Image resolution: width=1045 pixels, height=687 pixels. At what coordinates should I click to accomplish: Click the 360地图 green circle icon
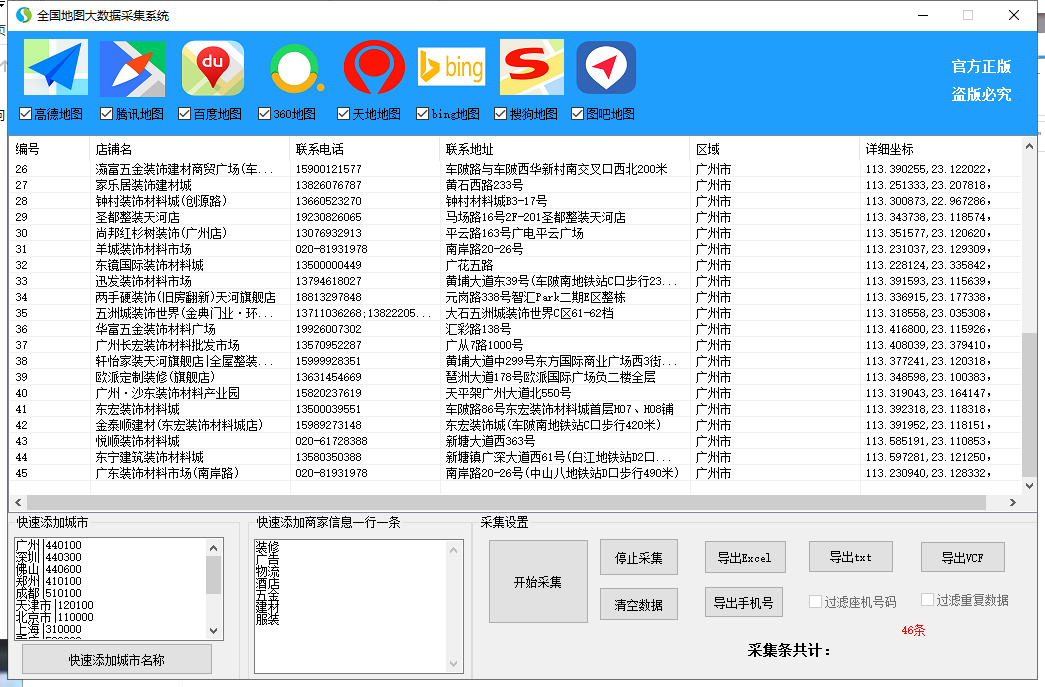click(295, 65)
